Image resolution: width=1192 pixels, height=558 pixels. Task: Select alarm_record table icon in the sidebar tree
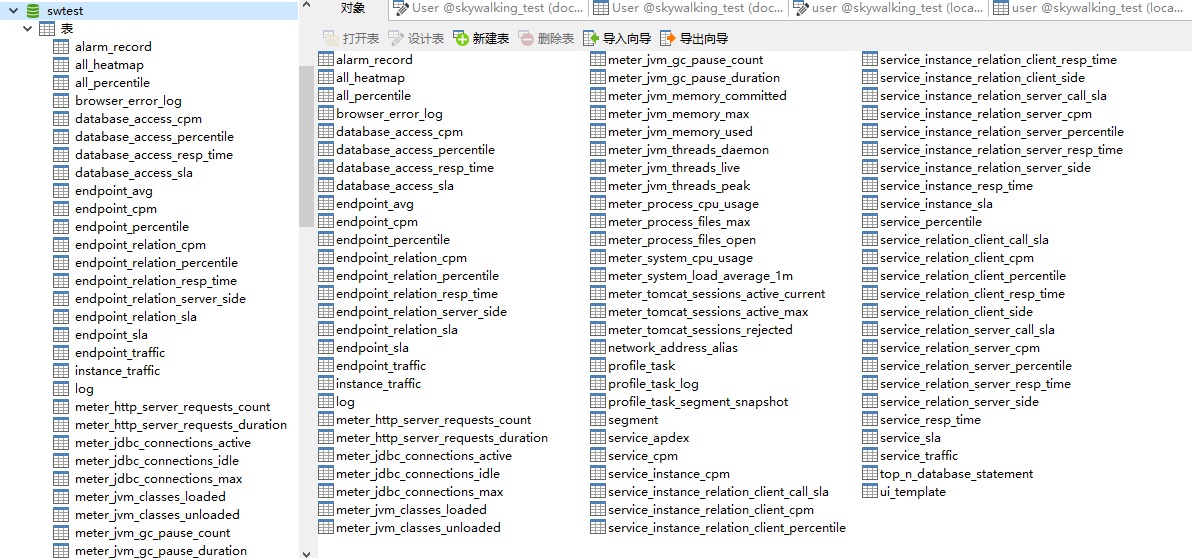[x=62, y=47]
